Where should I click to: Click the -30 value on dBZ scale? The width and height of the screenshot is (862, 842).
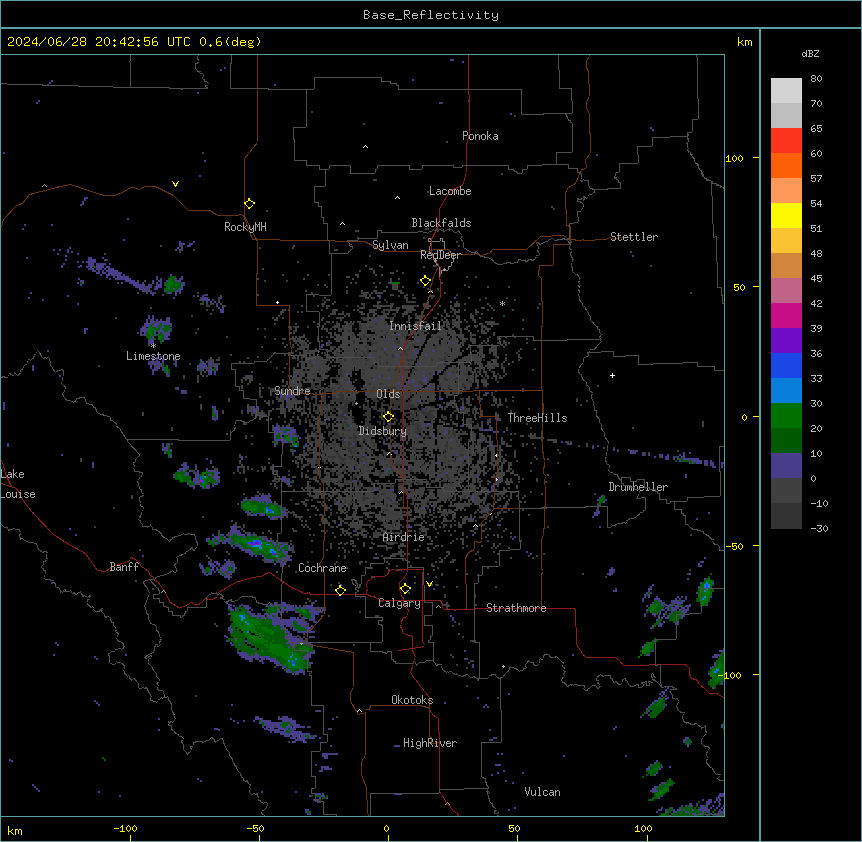pyautogui.click(x=819, y=528)
